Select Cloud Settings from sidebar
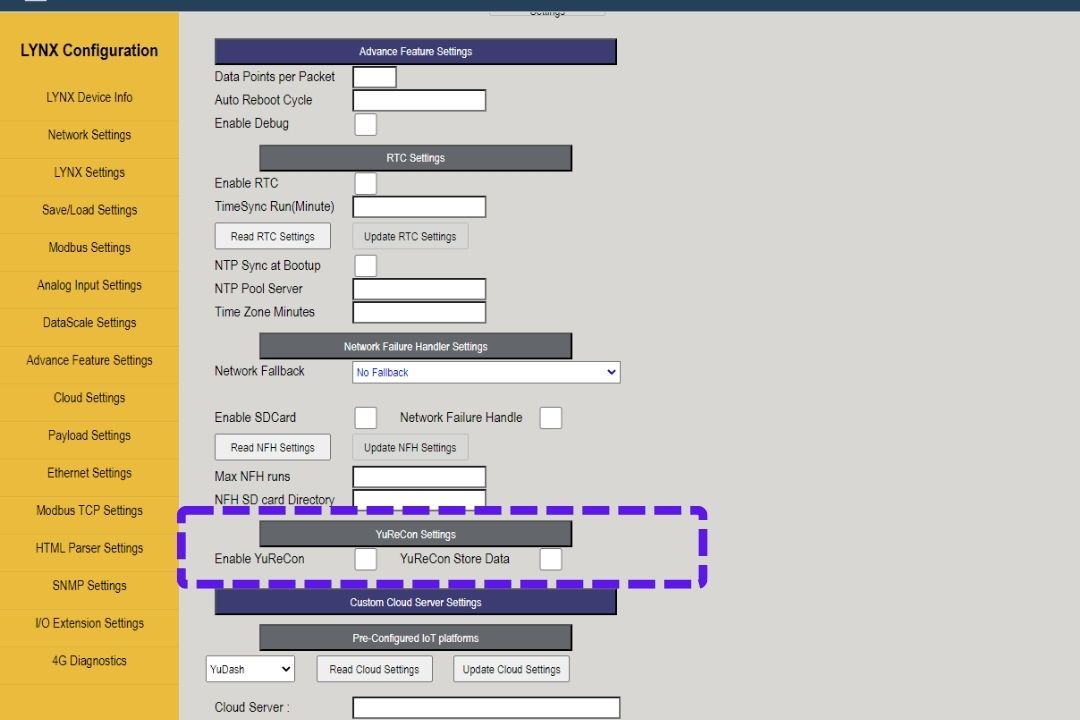Viewport: 1080px width, 720px height. click(x=89, y=398)
